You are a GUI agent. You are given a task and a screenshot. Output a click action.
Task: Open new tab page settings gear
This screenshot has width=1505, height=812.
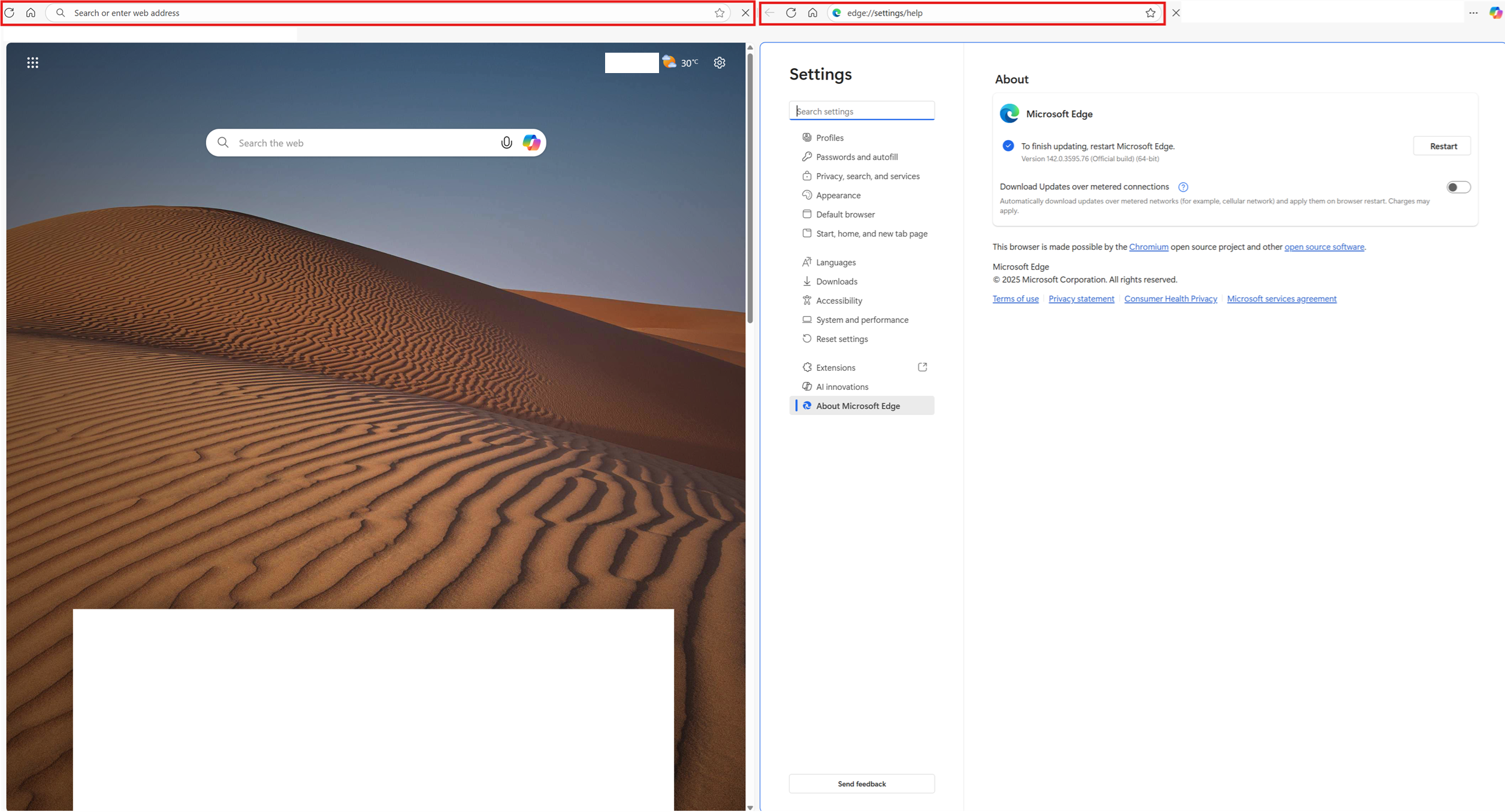coord(720,63)
